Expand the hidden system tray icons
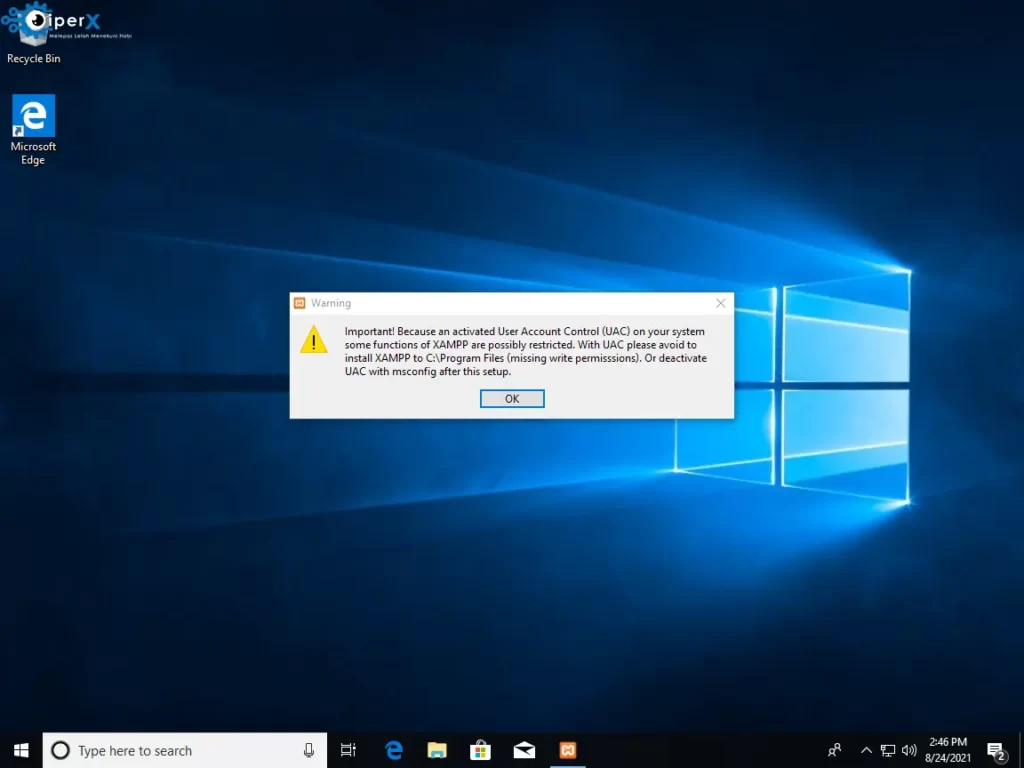This screenshot has height=768, width=1024. pos(866,750)
